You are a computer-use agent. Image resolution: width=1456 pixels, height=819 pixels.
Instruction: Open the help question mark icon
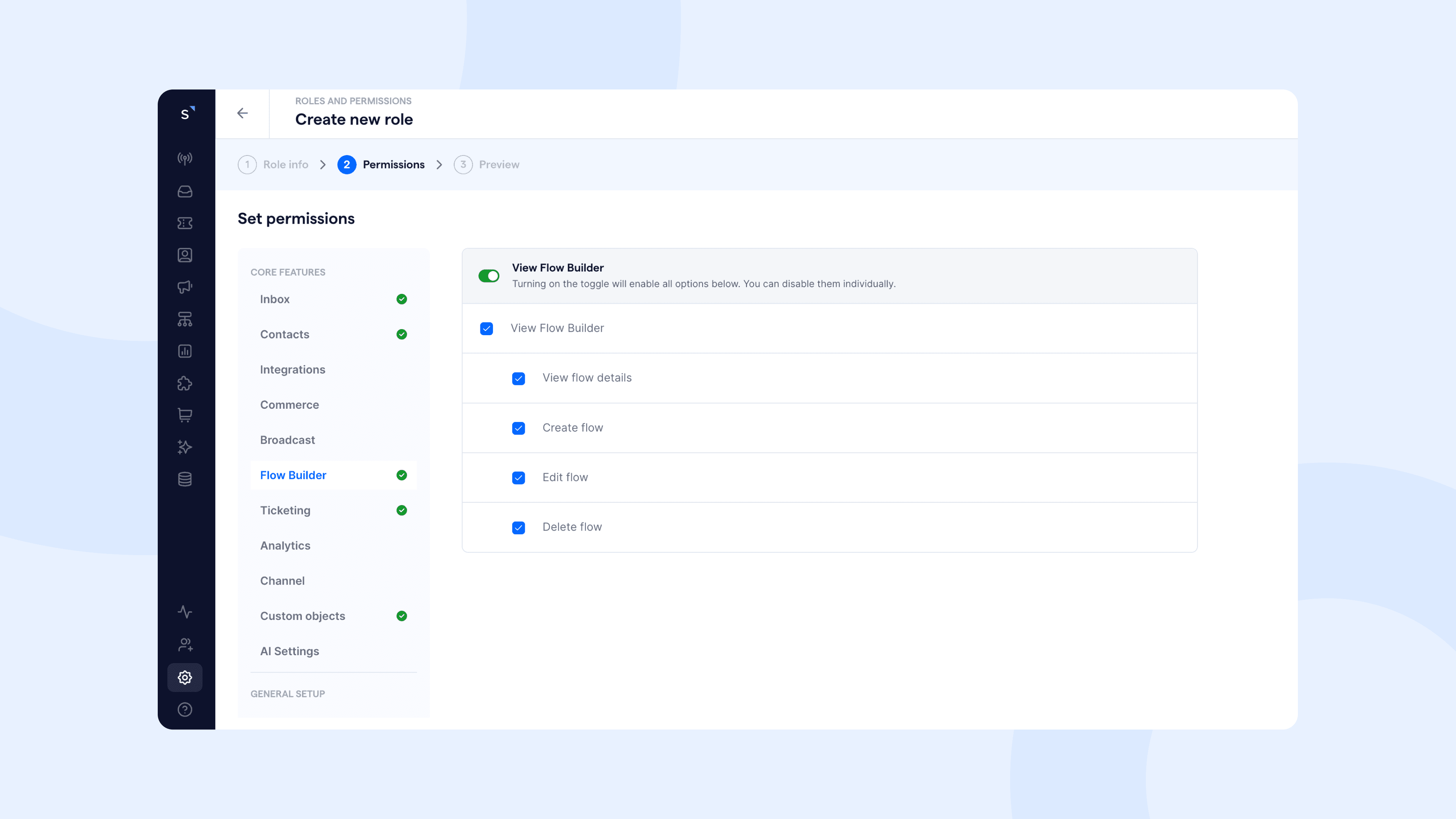coord(185,709)
